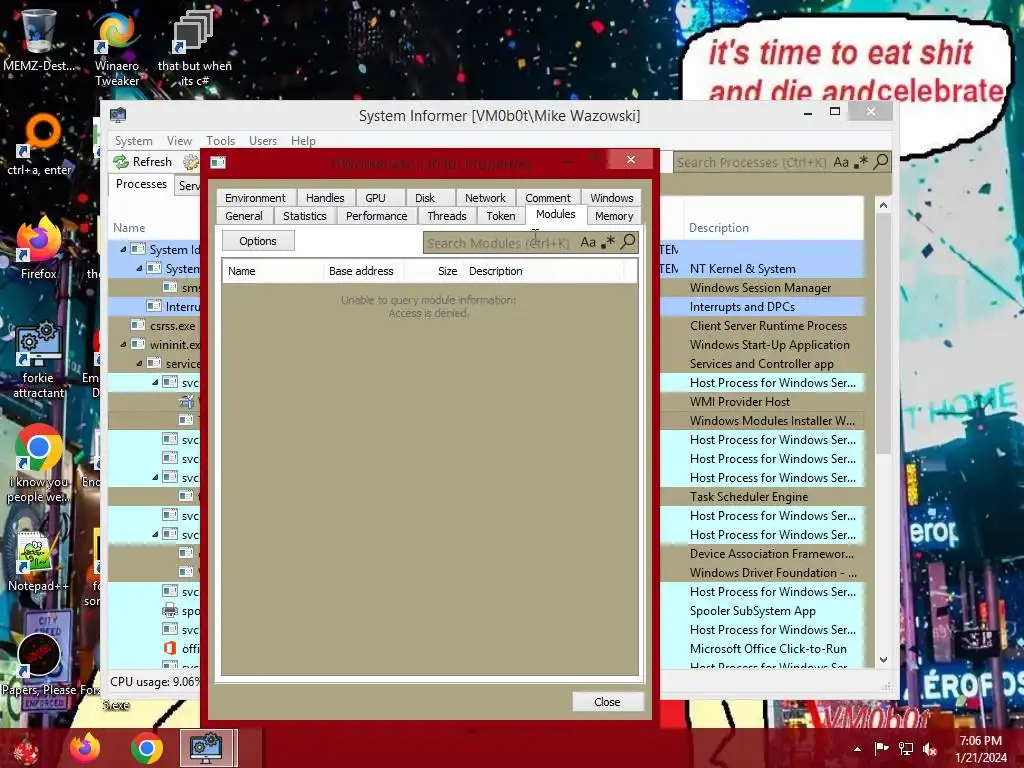The height and width of the screenshot is (768, 1024).
Task: Open network tray icon
Action: (x=906, y=749)
